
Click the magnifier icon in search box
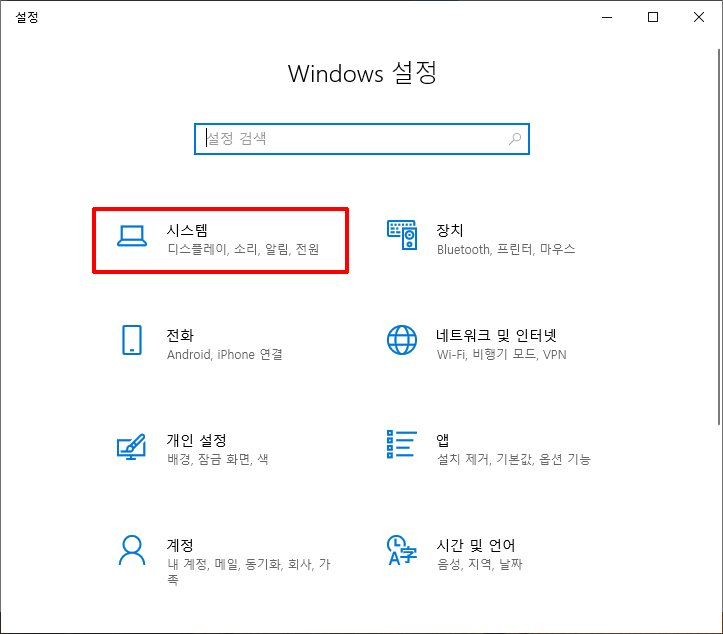[x=515, y=139]
